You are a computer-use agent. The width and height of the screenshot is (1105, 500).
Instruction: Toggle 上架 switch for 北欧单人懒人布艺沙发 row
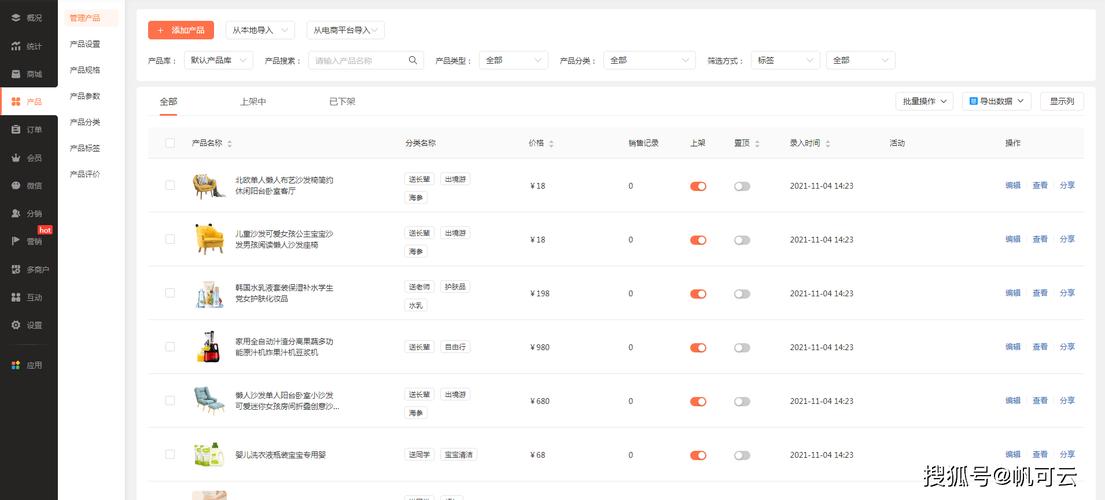click(698, 186)
